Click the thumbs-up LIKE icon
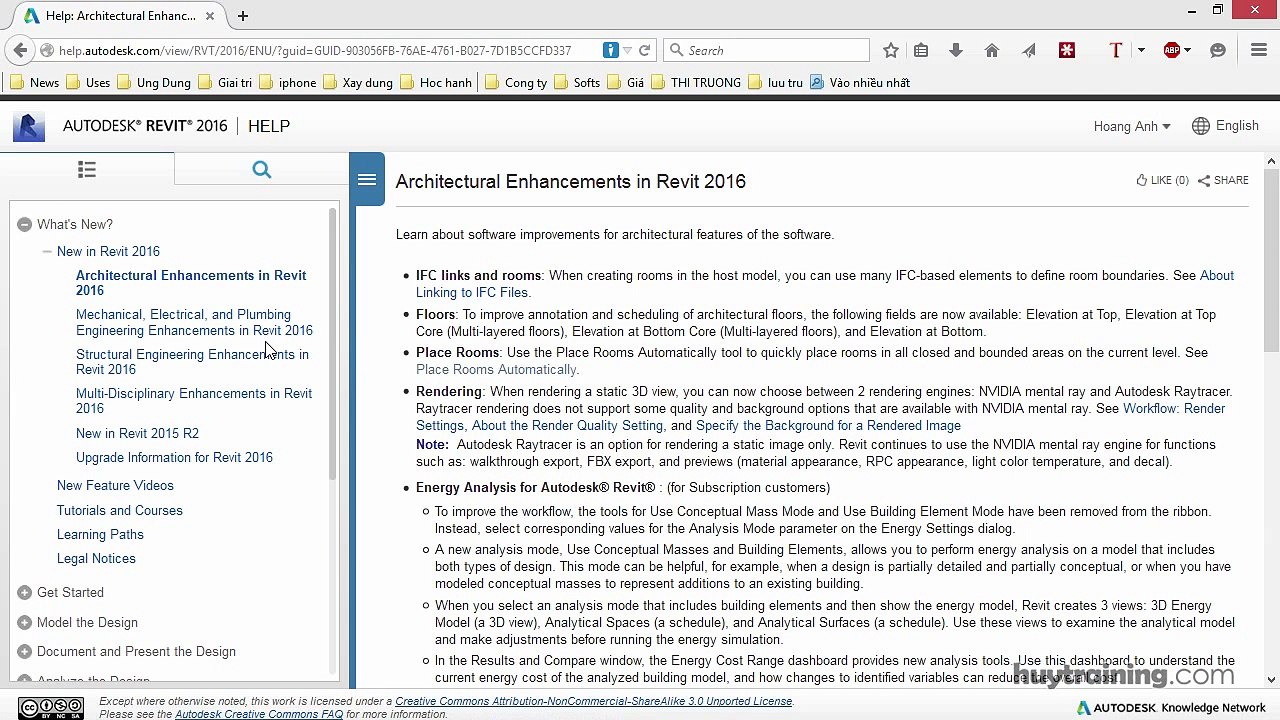The width and height of the screenshot is (1280, 720). pyautogui.click(x=1142, y=180)
